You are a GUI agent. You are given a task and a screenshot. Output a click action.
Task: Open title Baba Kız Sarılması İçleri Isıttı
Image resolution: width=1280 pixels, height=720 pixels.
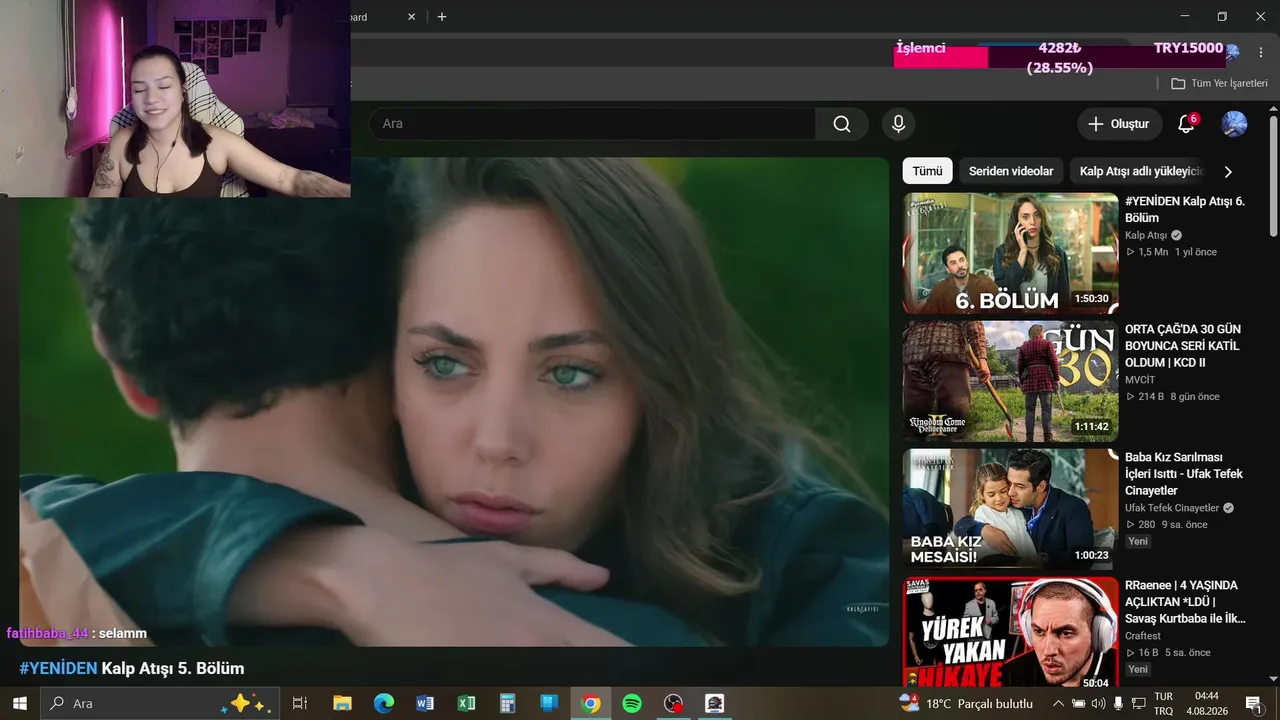pyautogui.click(x=1184, y=474)
